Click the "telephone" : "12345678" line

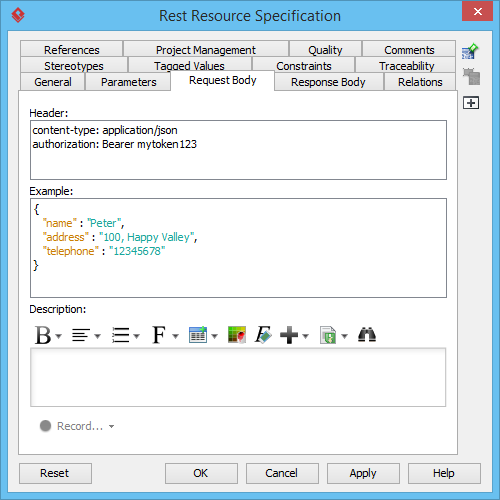tap(104, 251)
